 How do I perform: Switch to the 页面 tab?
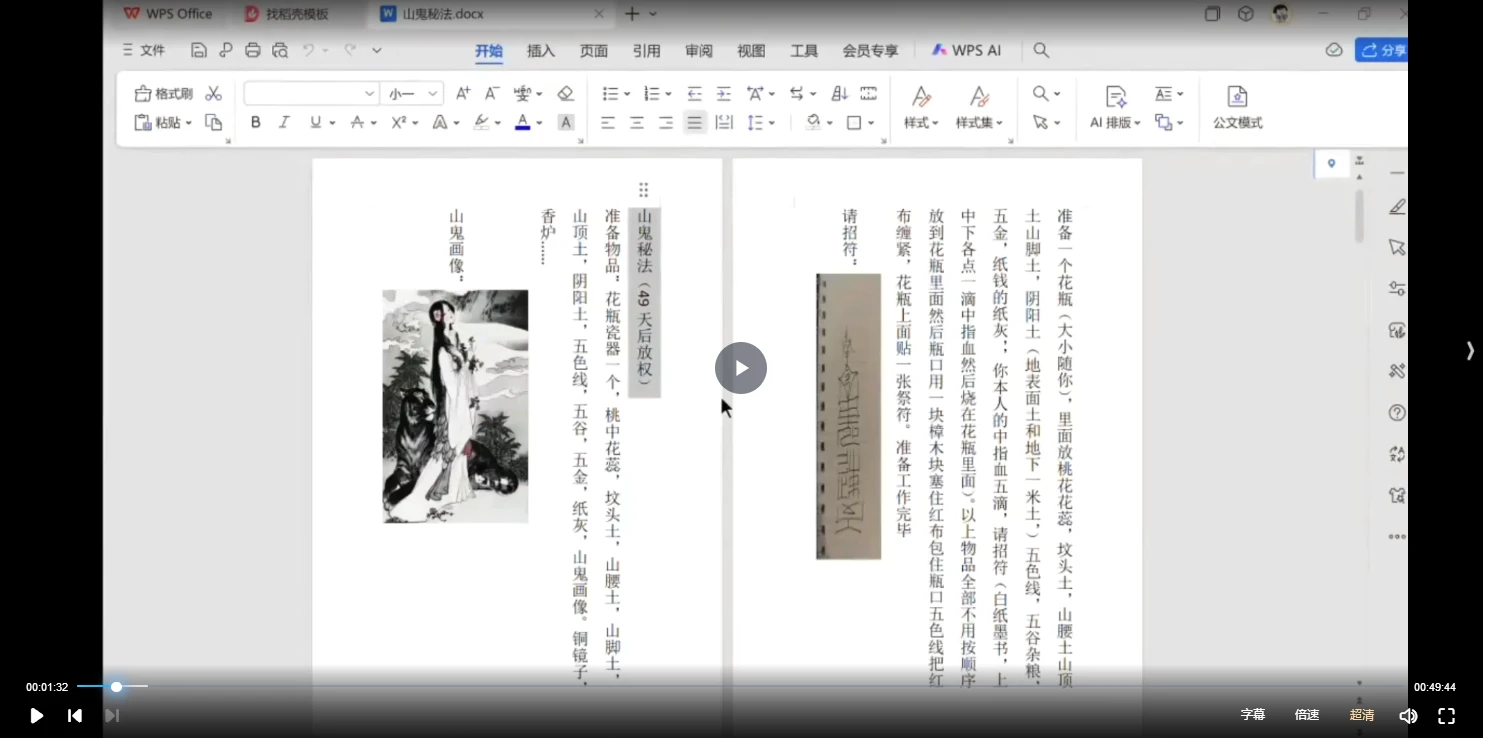pyautogui.click(x=594, y=50)
